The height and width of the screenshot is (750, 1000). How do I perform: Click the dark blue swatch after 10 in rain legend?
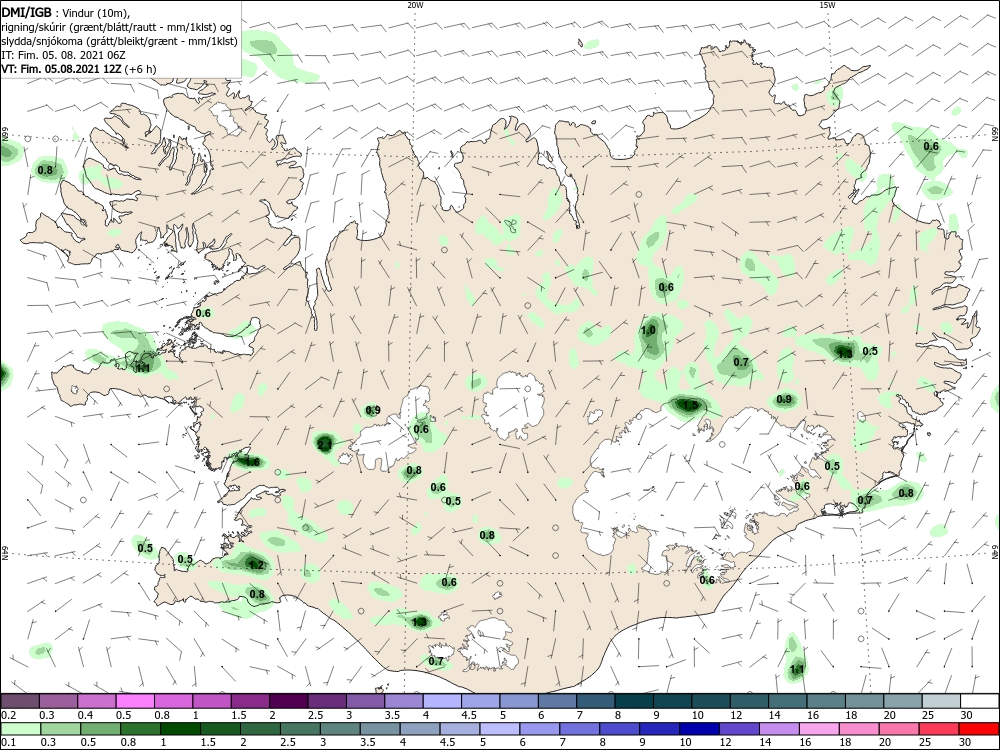[x=699, y=729]
